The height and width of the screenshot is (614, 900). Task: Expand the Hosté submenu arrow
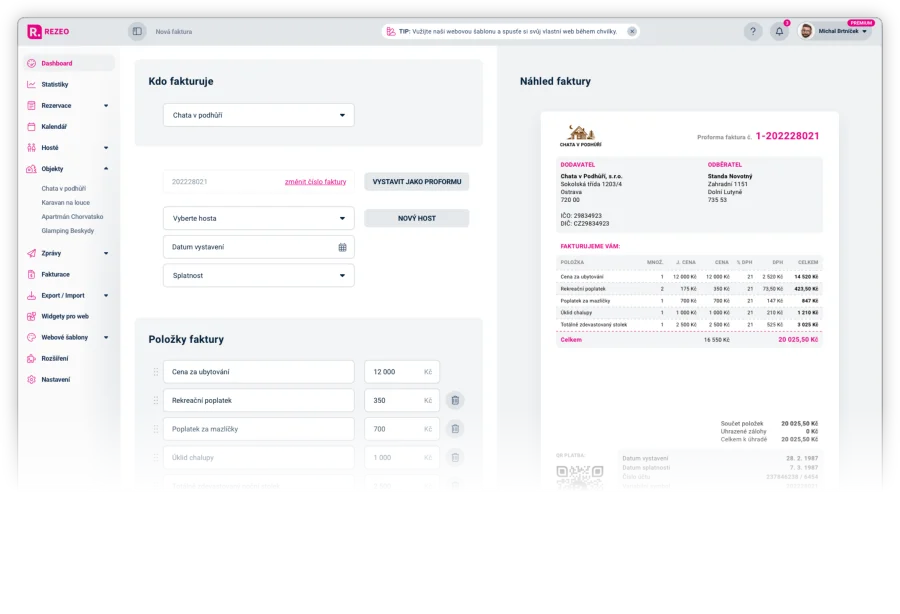pos(106,148)
